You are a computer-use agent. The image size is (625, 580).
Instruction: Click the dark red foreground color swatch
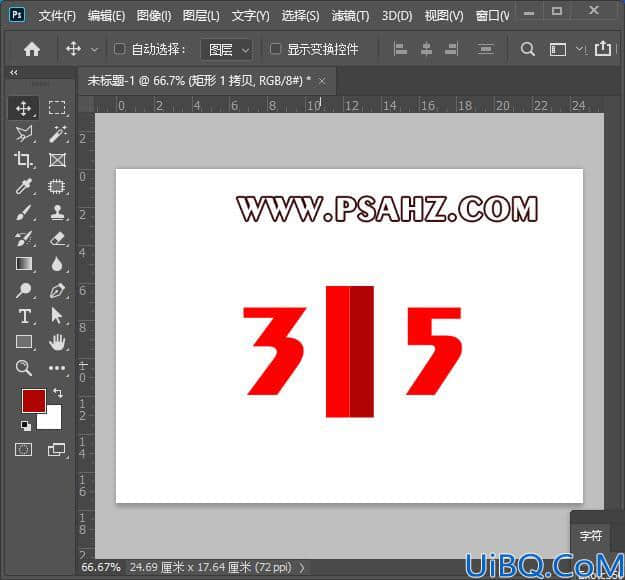tap(33, 400)
